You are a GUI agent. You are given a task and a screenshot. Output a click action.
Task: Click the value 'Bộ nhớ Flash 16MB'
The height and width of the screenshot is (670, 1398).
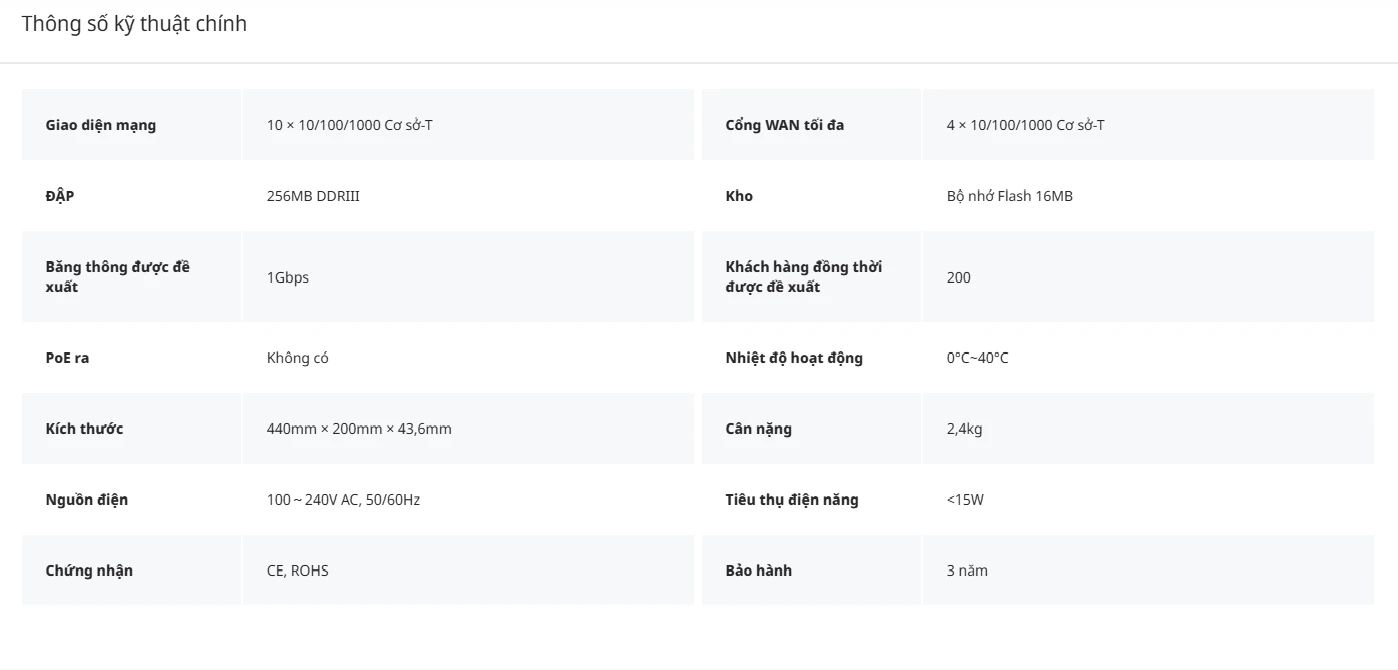click(1010, 196)
